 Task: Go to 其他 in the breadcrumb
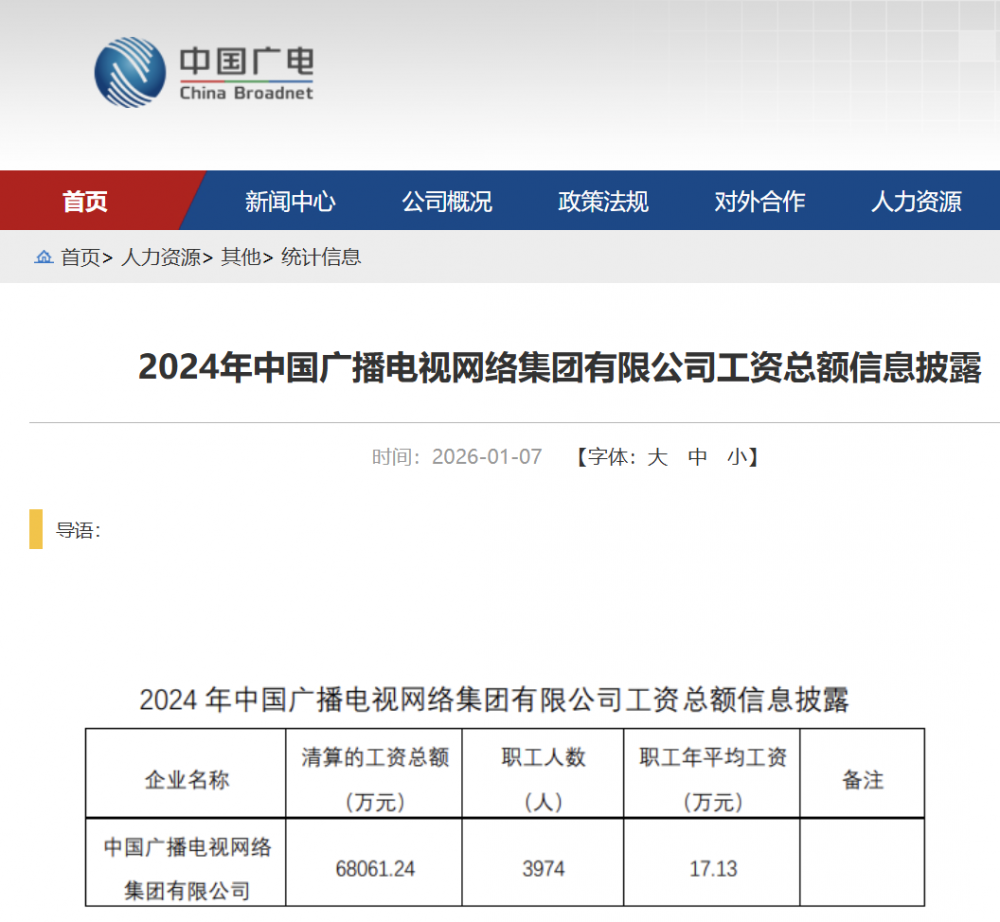tap(240, 258)
